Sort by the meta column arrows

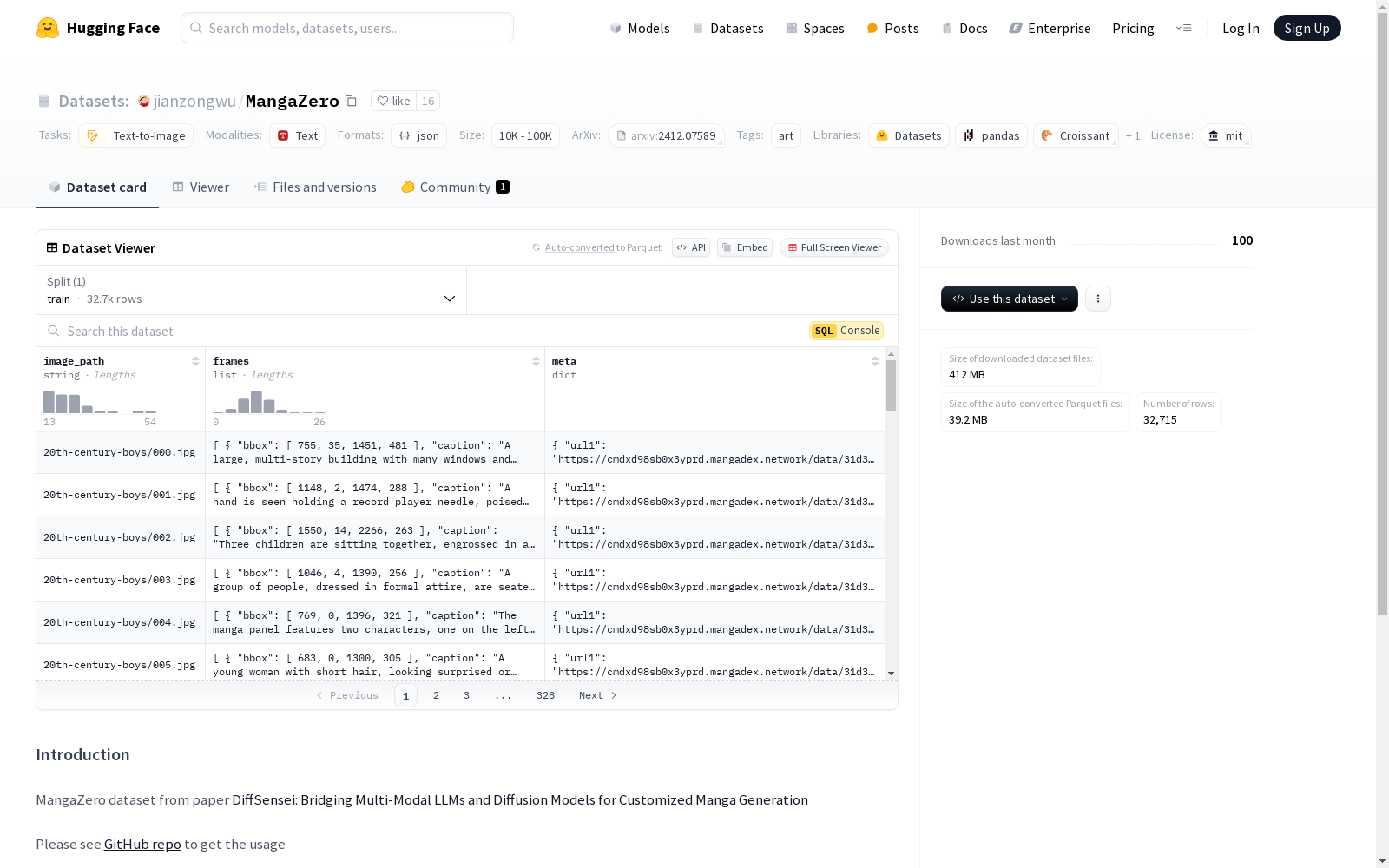tap(875, 361)
